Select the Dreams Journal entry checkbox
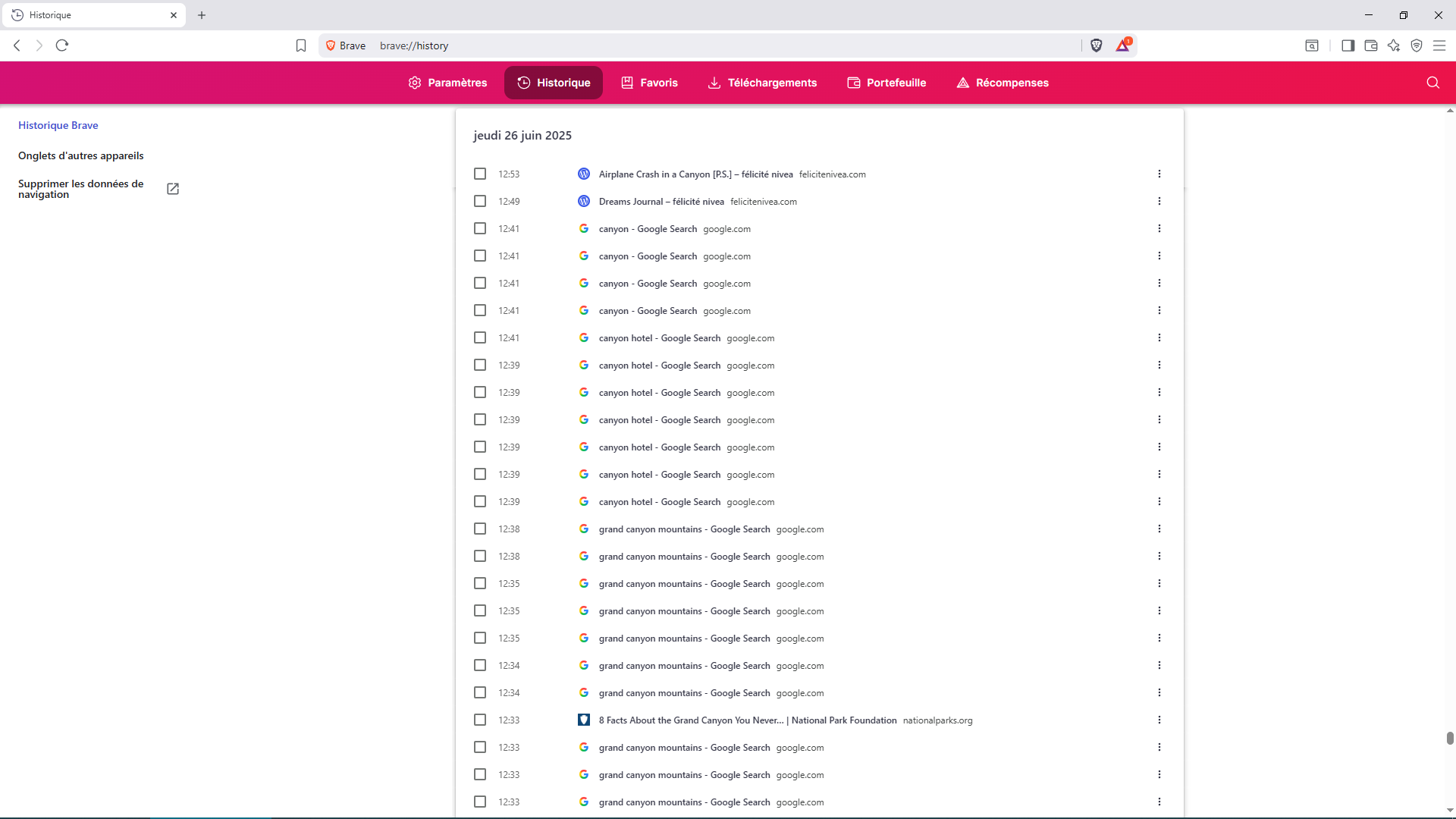The image size is (1456, 819). pyautogui.click(x=480, y=202)
